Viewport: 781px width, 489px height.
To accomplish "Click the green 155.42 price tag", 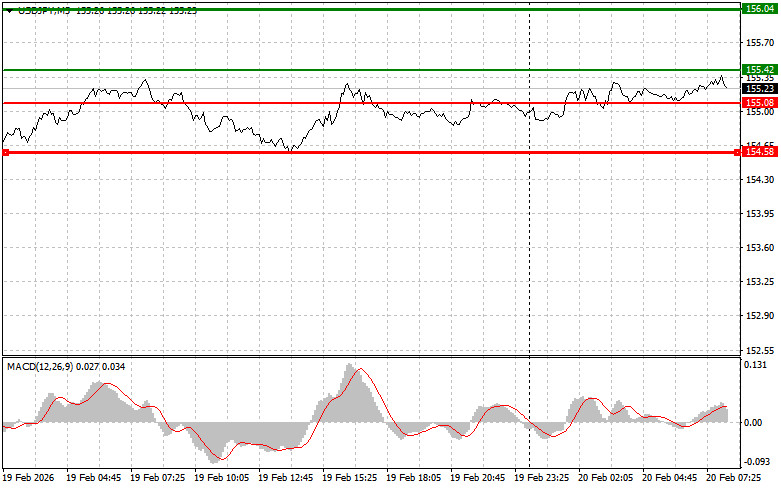I will tap(759, 69).
